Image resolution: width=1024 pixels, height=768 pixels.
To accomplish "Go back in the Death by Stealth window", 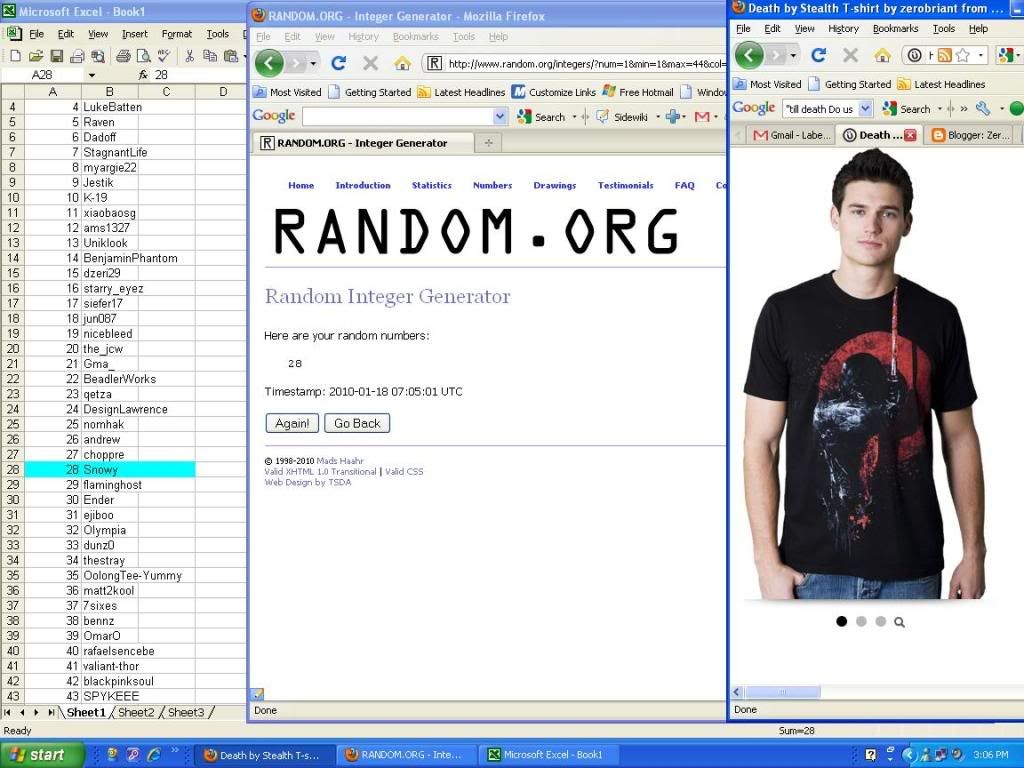I will coord(749,55).
